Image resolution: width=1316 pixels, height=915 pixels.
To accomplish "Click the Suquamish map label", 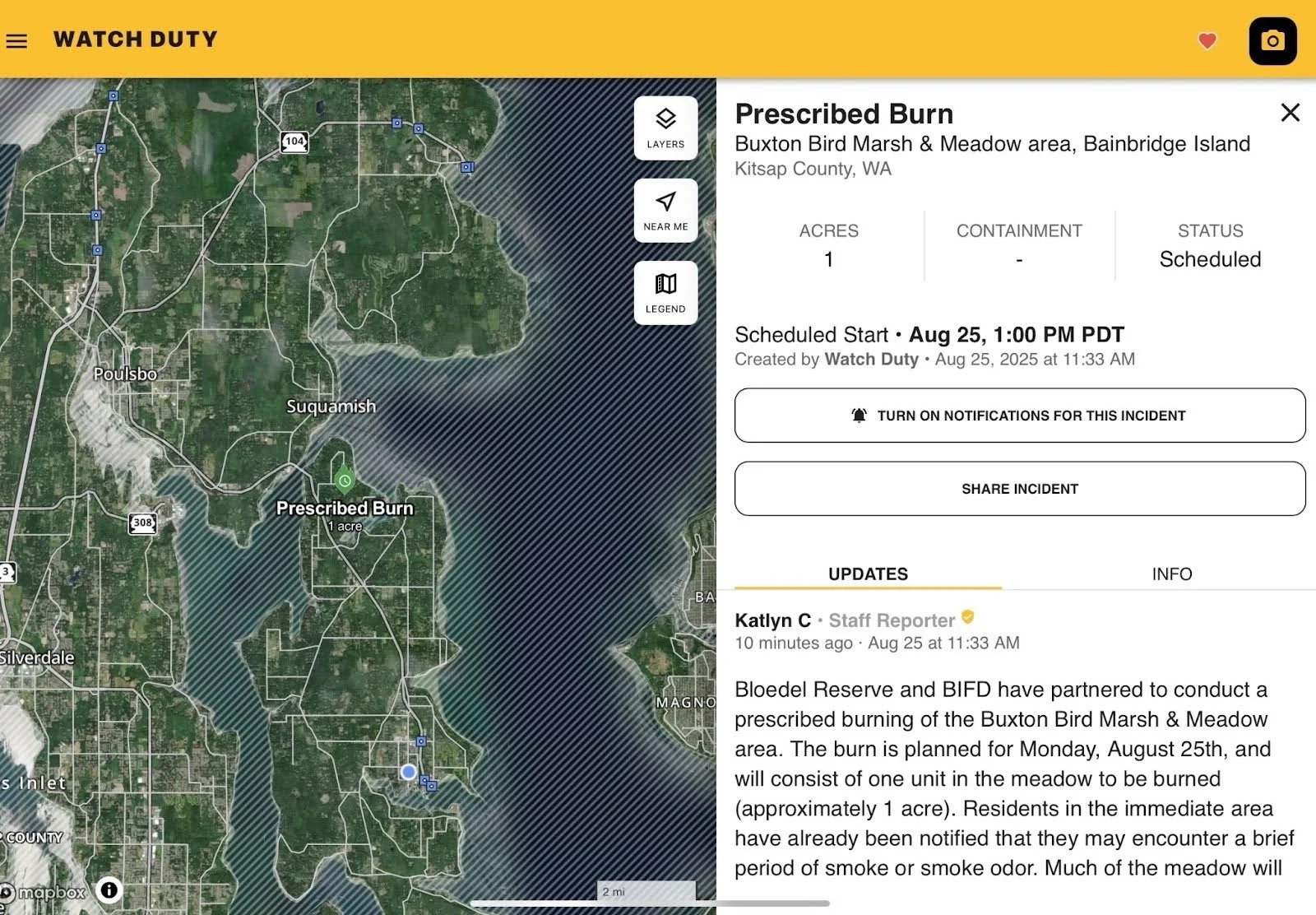I will (x=331, y=406).
